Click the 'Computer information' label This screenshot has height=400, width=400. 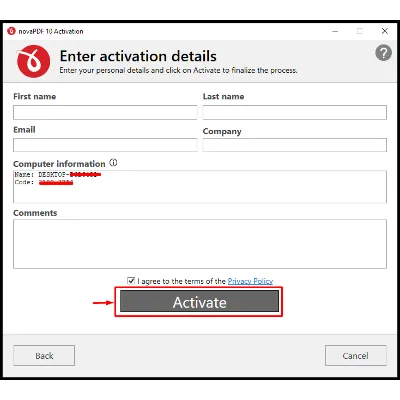click(x=59, y=164)
